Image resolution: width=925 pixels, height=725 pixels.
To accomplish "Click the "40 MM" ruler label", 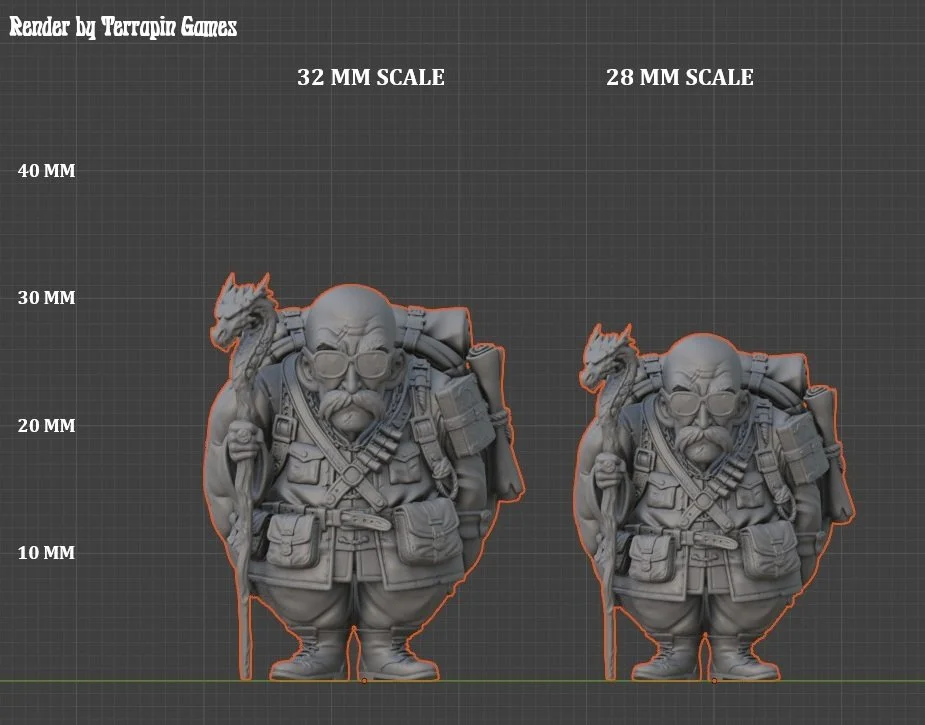I will pyautogui.click(x=47, y=171).
